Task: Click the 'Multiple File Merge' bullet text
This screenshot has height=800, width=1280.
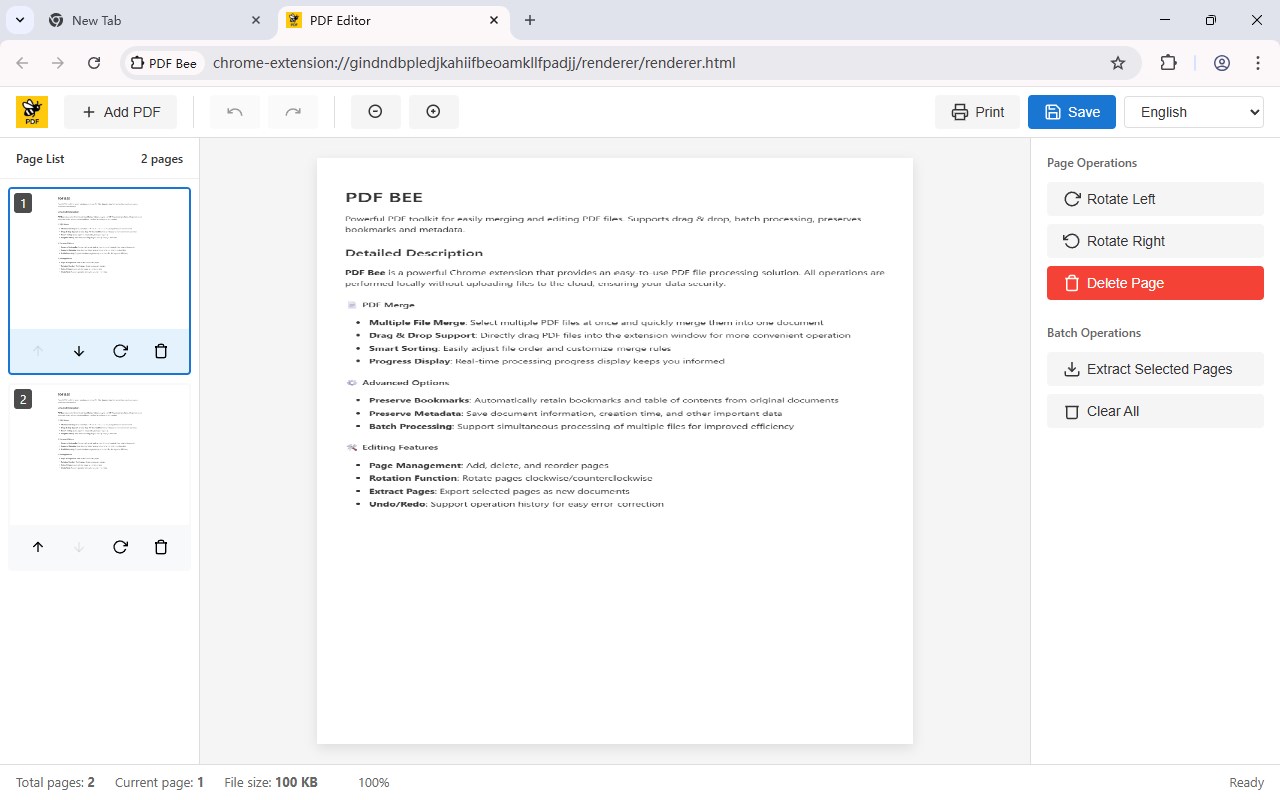Action: pyautogui.click(x=417, y=323)
